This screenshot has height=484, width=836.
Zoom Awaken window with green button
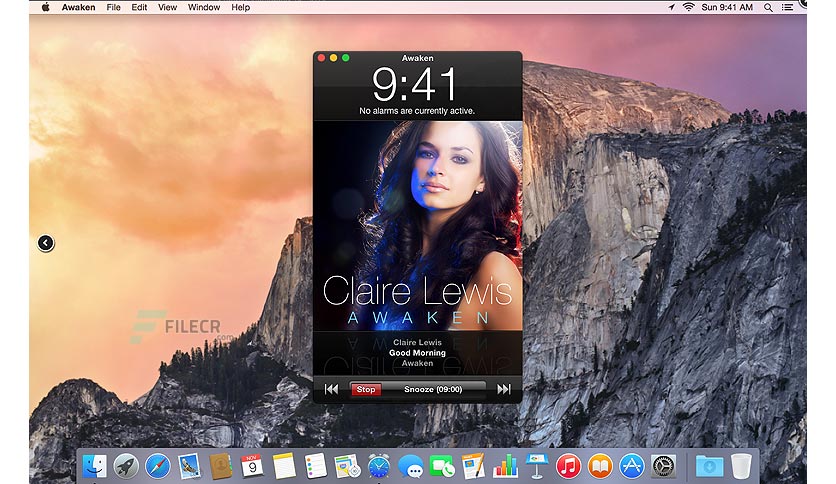pos(345,58)
